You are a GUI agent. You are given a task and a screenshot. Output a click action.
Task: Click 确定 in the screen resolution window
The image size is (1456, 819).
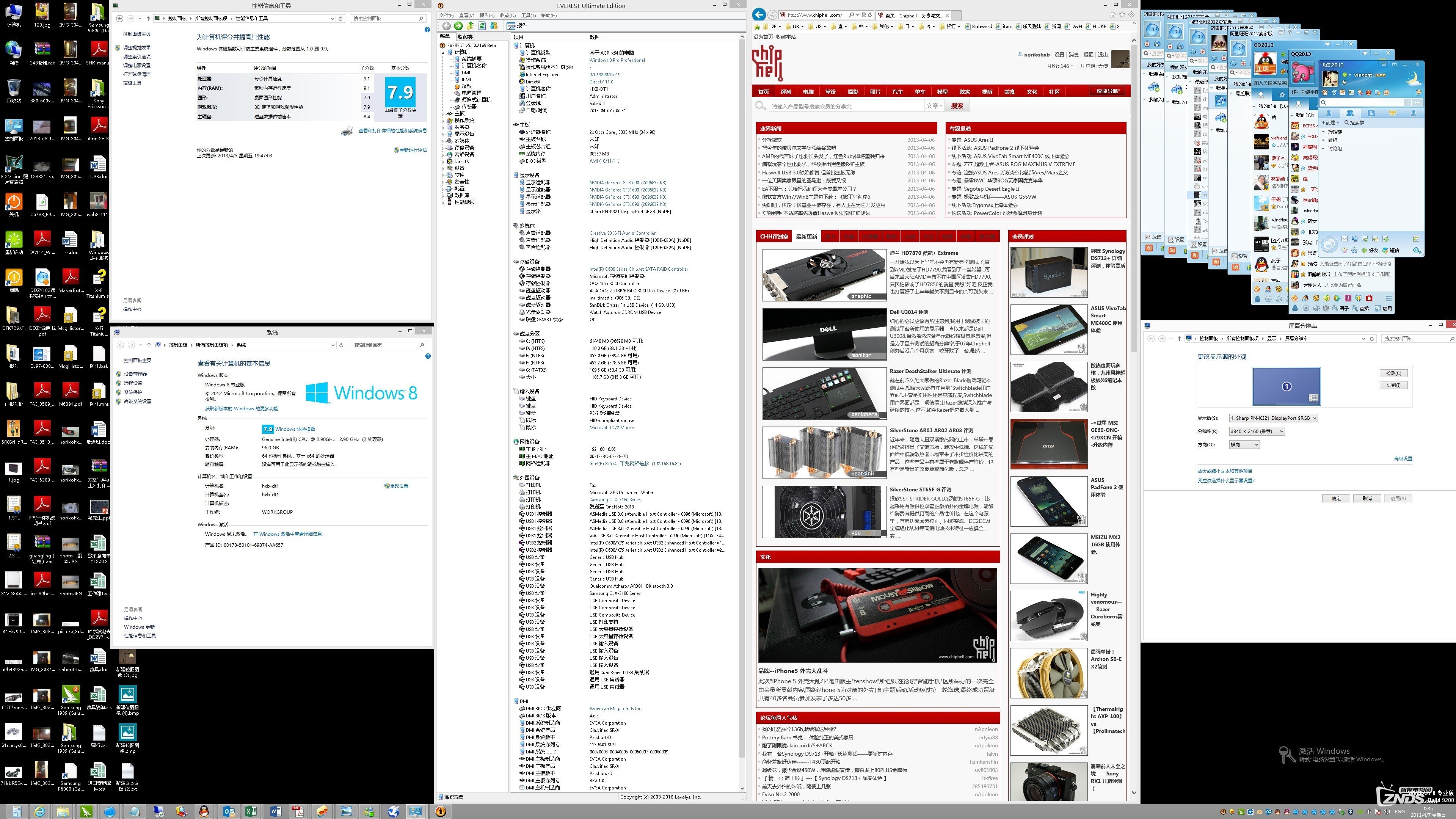click(1336, 499)
